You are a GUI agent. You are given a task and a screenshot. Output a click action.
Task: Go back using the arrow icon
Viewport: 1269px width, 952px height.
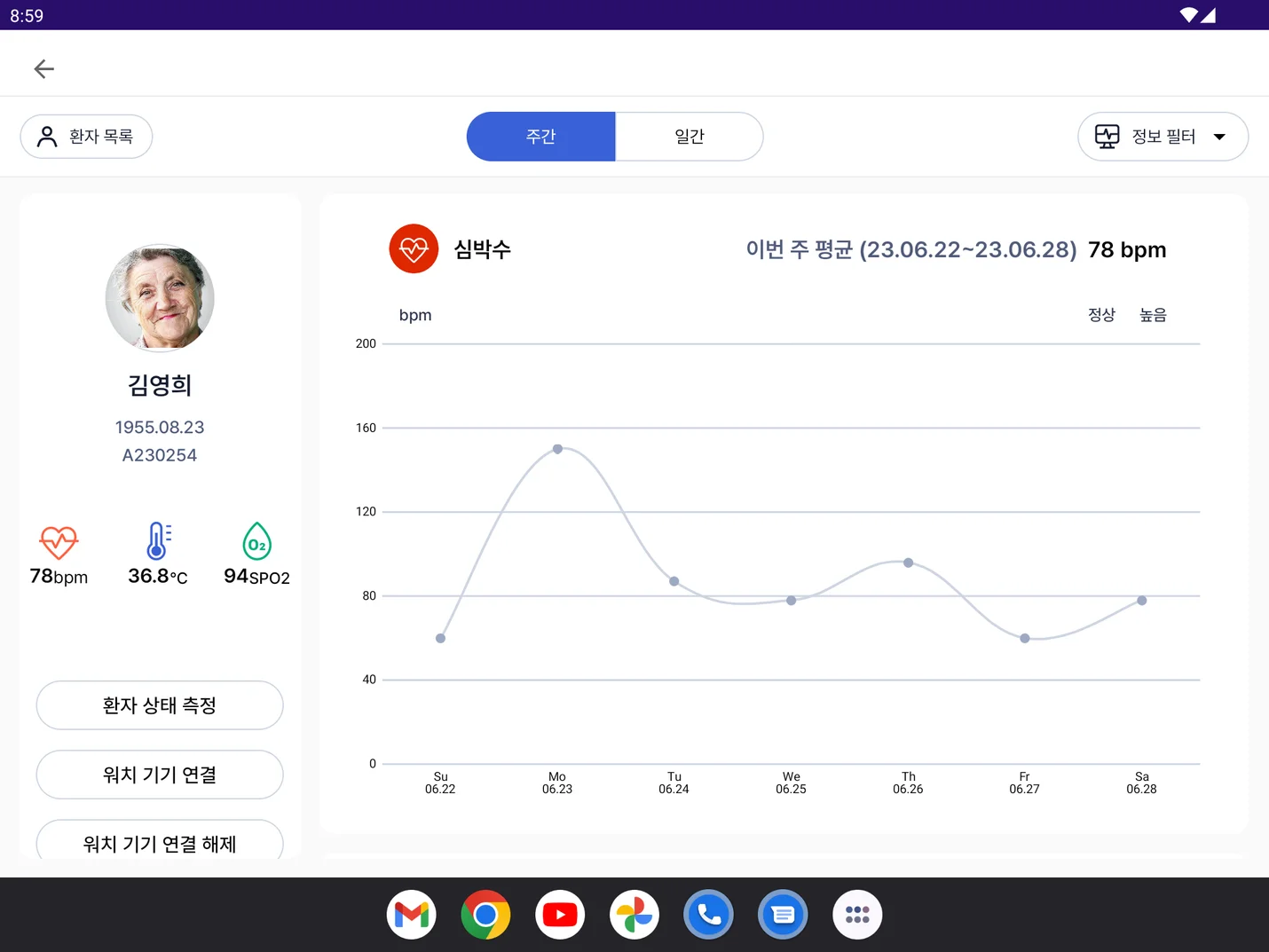[43, 69]
